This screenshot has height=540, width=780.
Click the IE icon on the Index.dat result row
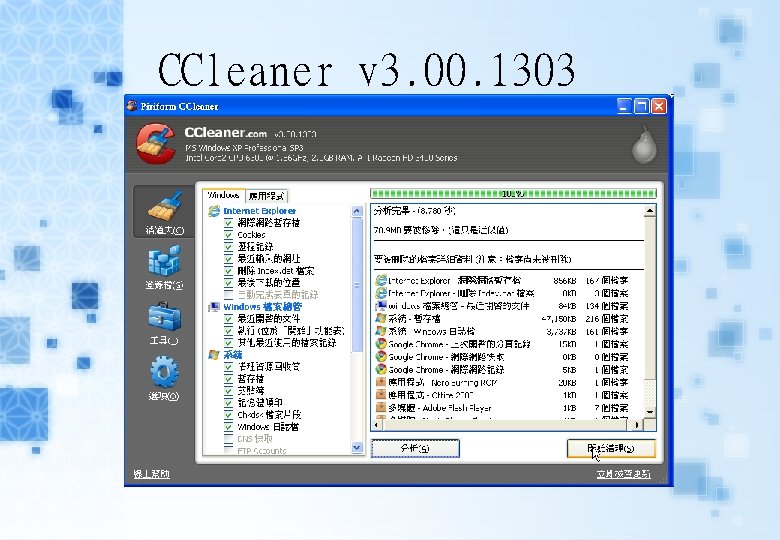coord(381,293)
